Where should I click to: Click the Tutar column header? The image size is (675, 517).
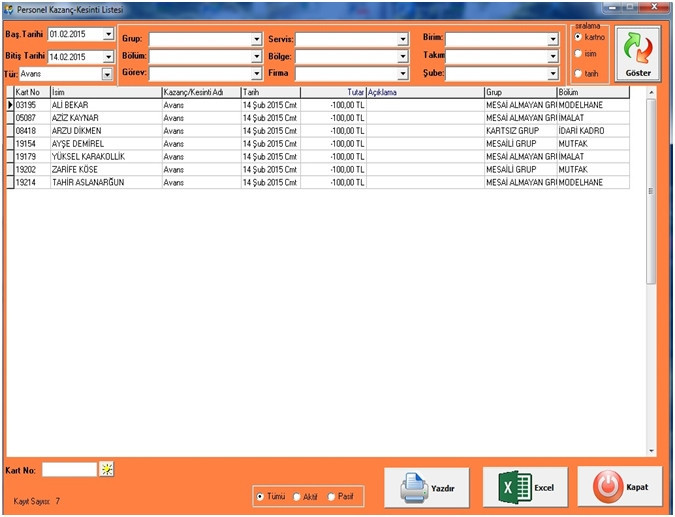(333, 92)
